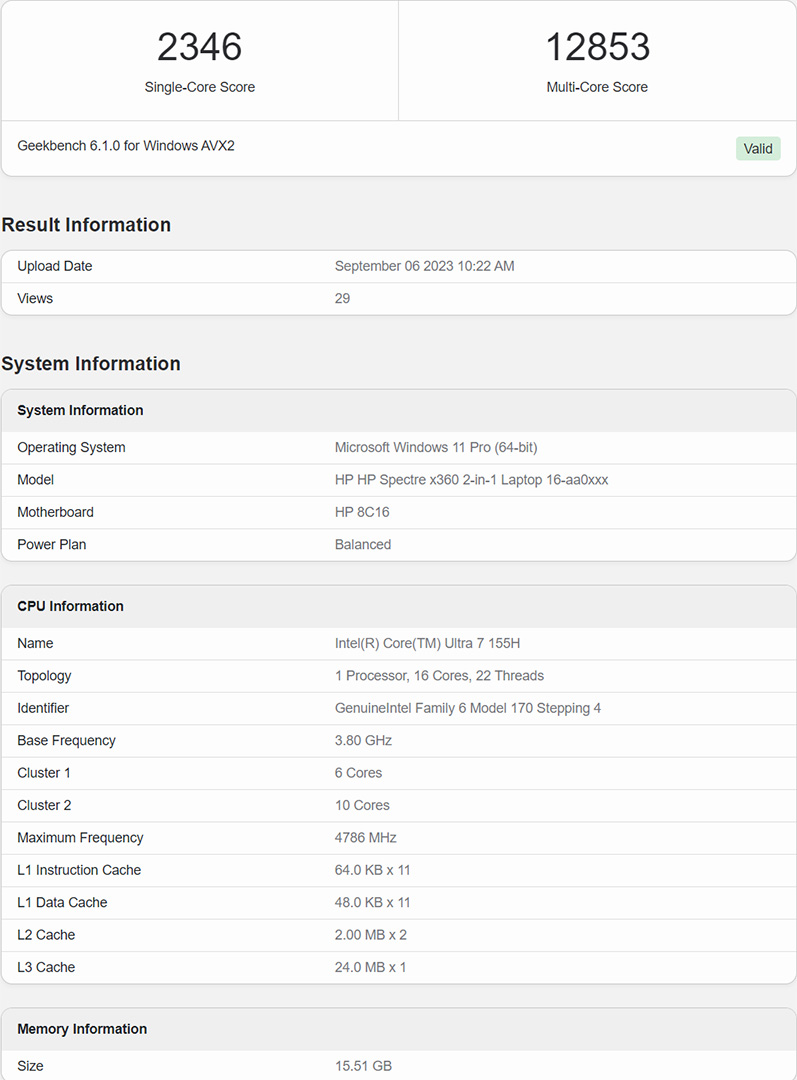Click the Single-Core Score label
Viewport: 797px width, 1080px height.
coord(200,87)
